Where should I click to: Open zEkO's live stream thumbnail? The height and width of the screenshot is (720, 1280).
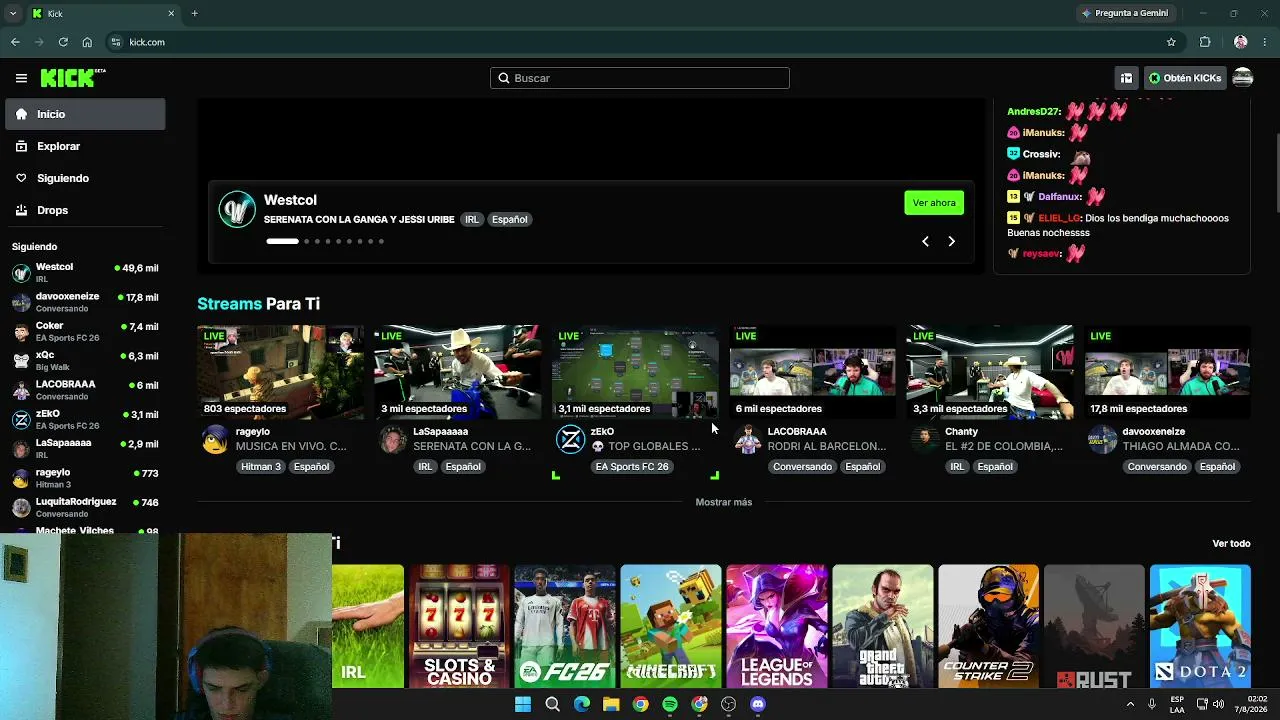point(635,372)
